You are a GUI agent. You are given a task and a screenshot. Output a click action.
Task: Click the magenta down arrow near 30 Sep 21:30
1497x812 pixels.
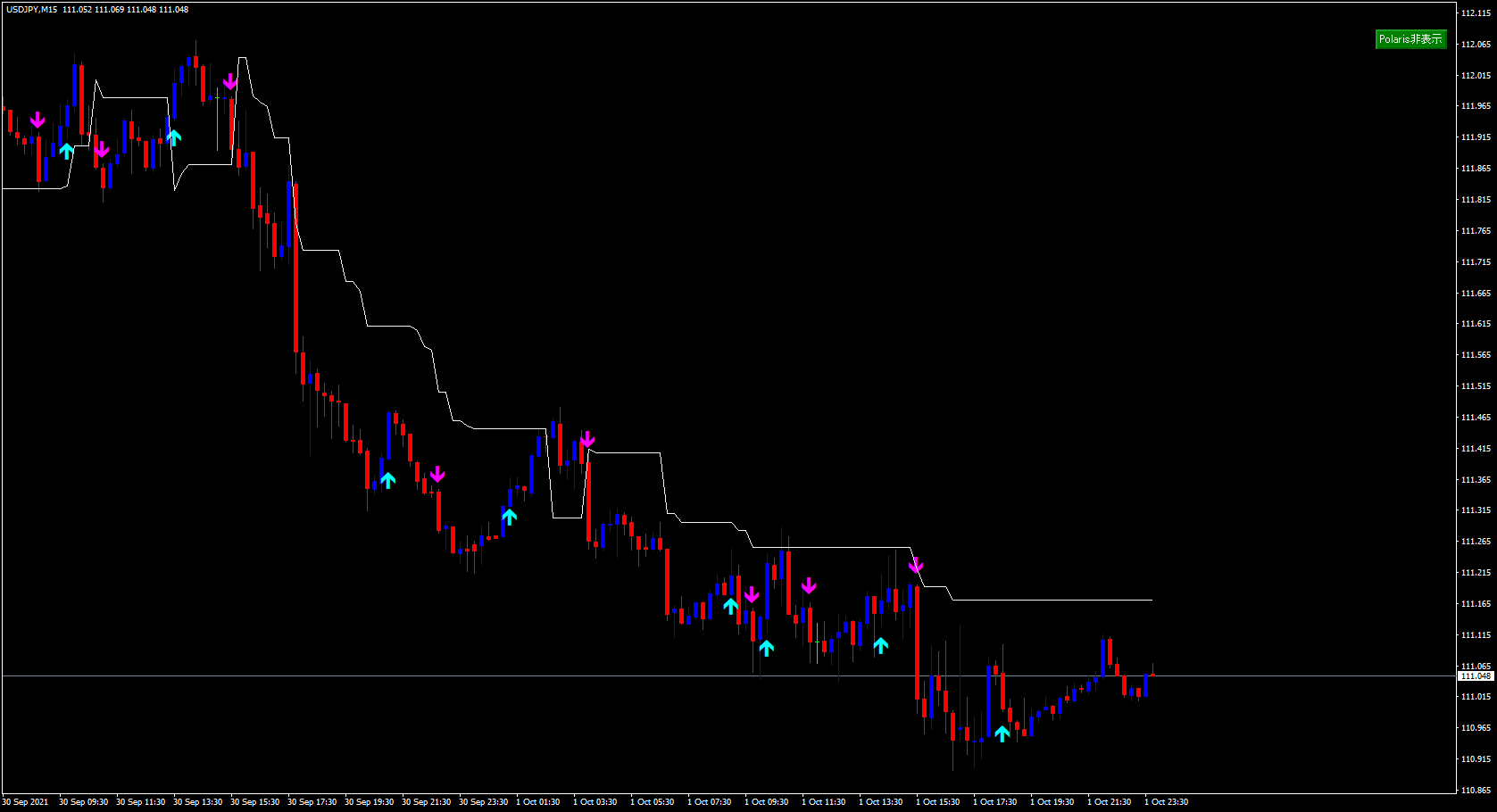[x=437, y=474]
